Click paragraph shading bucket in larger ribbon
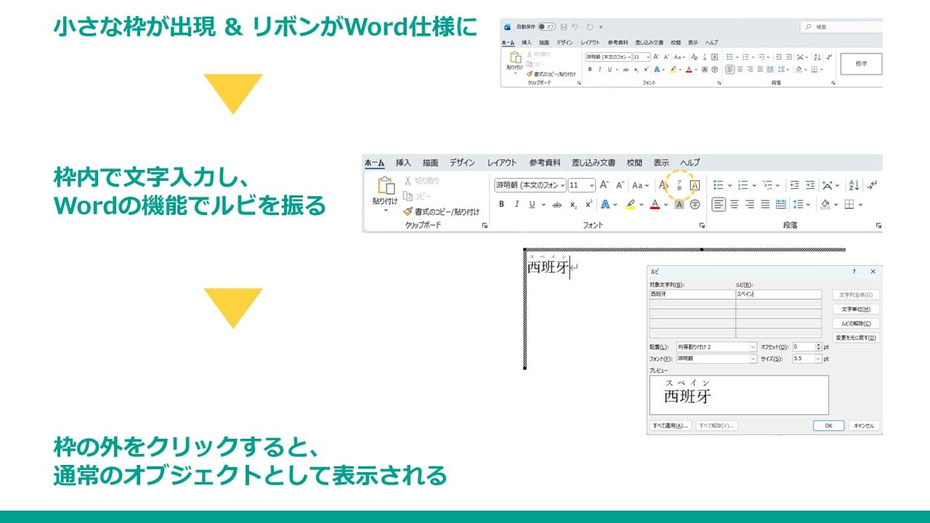 [825, 205]
